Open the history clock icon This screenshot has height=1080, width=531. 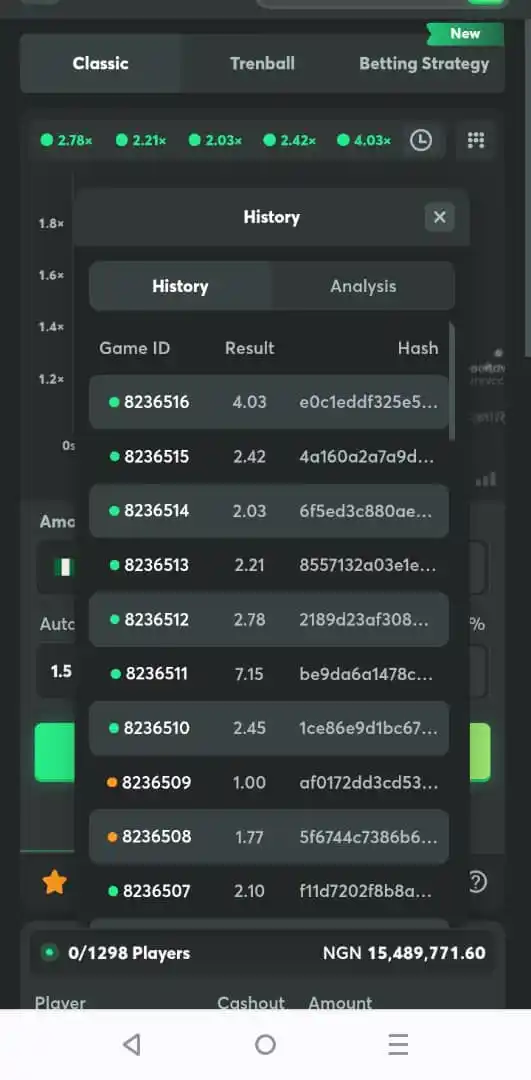[421, 141]
